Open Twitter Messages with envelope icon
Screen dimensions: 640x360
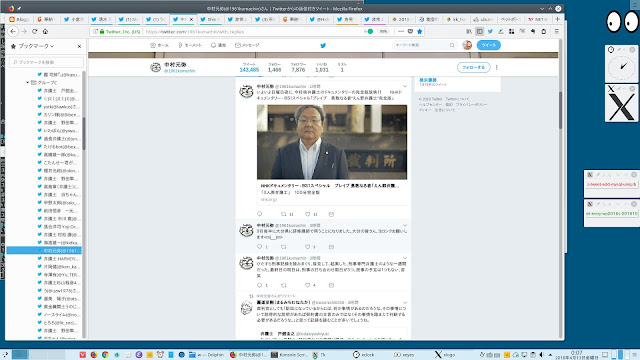tap(247, 45)
